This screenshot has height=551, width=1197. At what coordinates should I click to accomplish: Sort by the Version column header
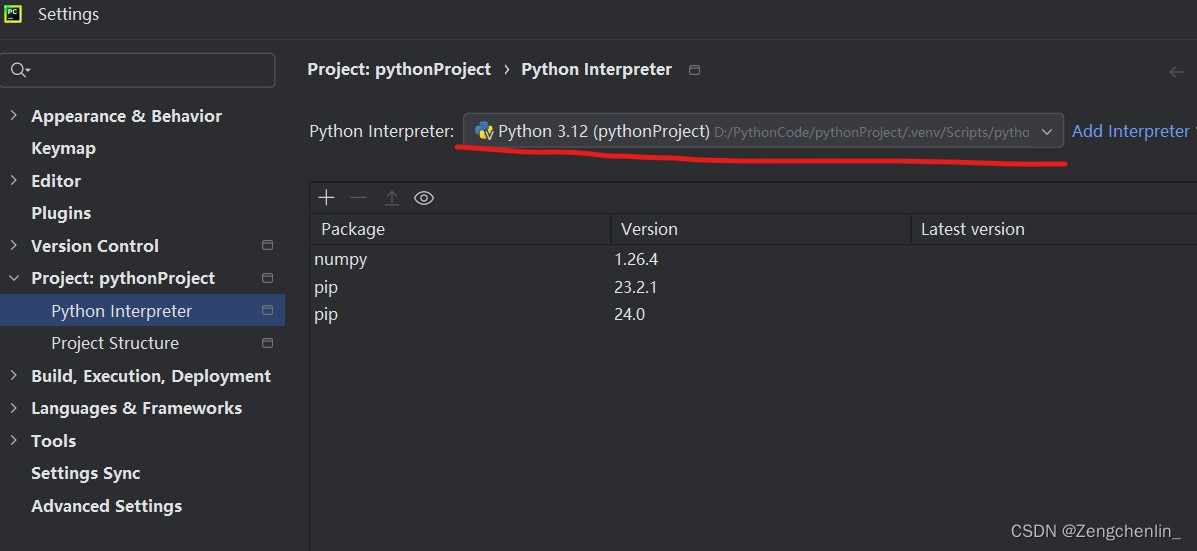761,229
